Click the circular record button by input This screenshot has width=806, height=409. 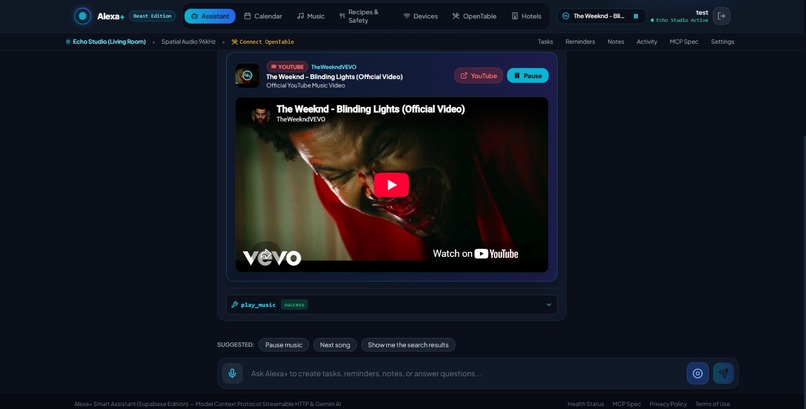tap(698, 373)
